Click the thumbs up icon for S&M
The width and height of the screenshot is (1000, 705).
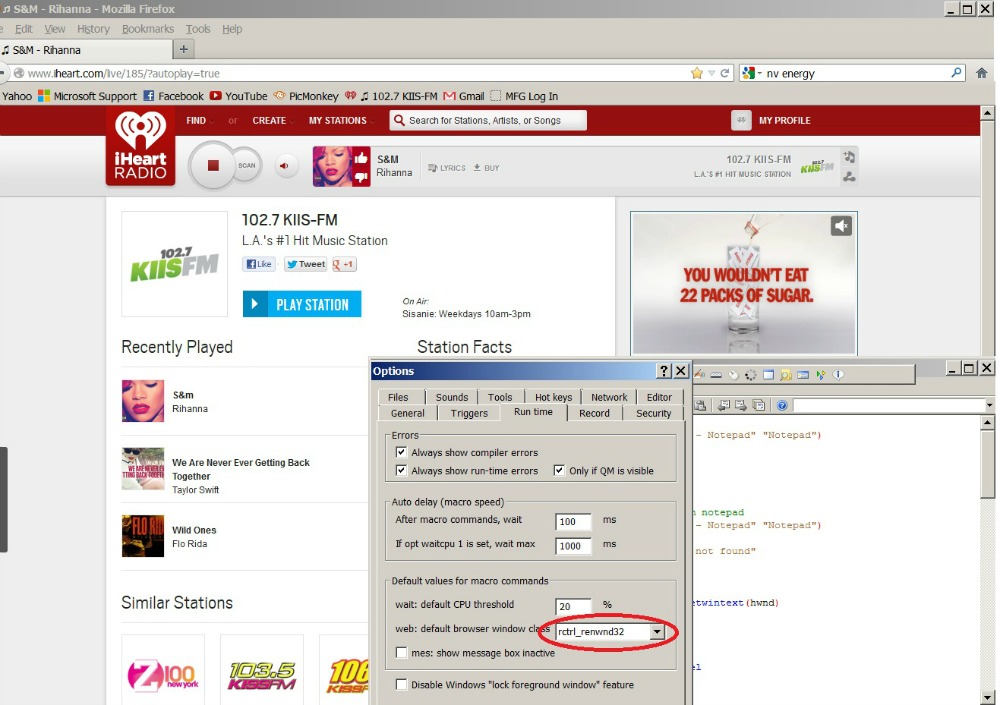click(361, 157)
